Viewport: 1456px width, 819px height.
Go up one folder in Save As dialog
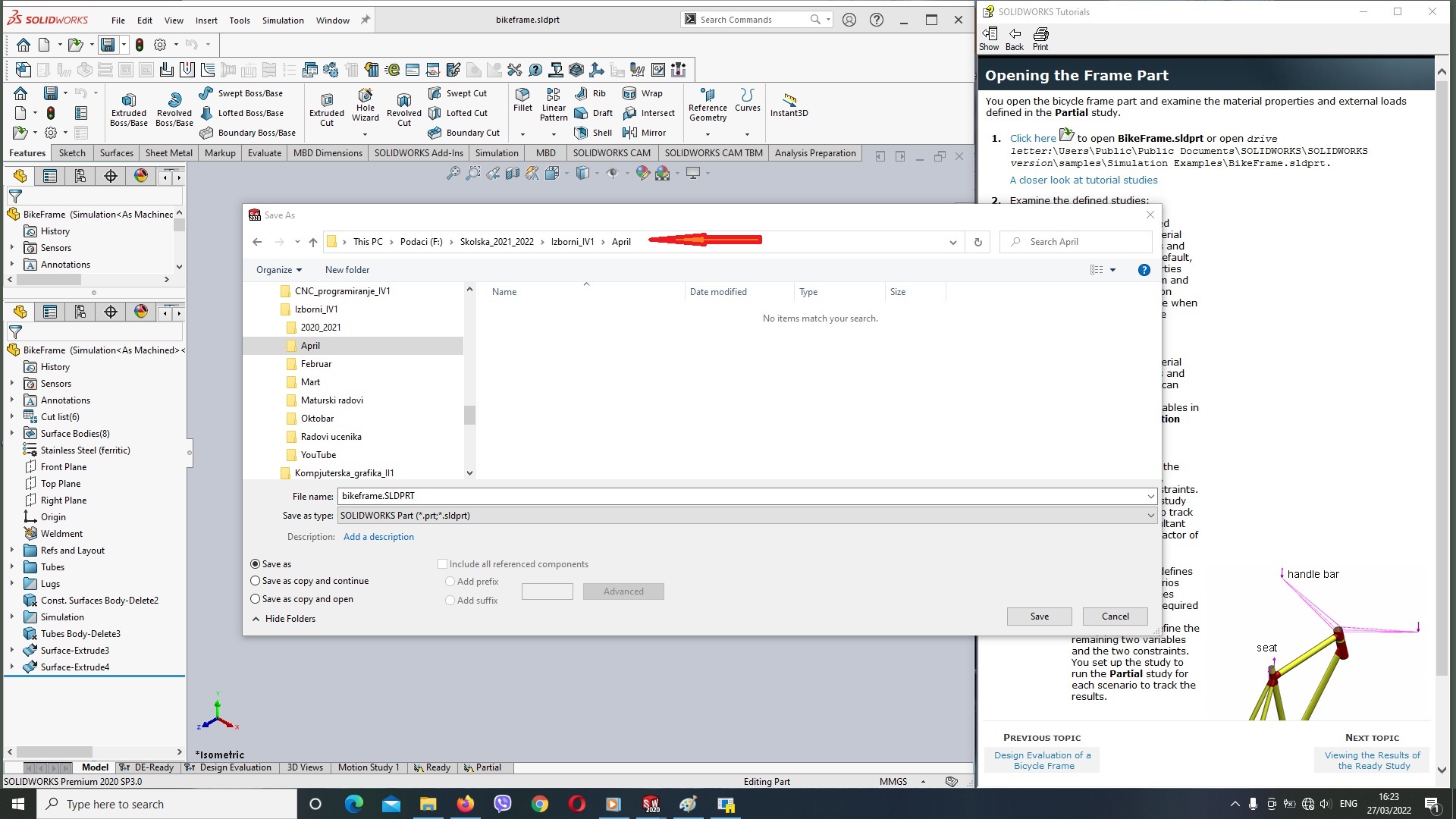point(313,242)
